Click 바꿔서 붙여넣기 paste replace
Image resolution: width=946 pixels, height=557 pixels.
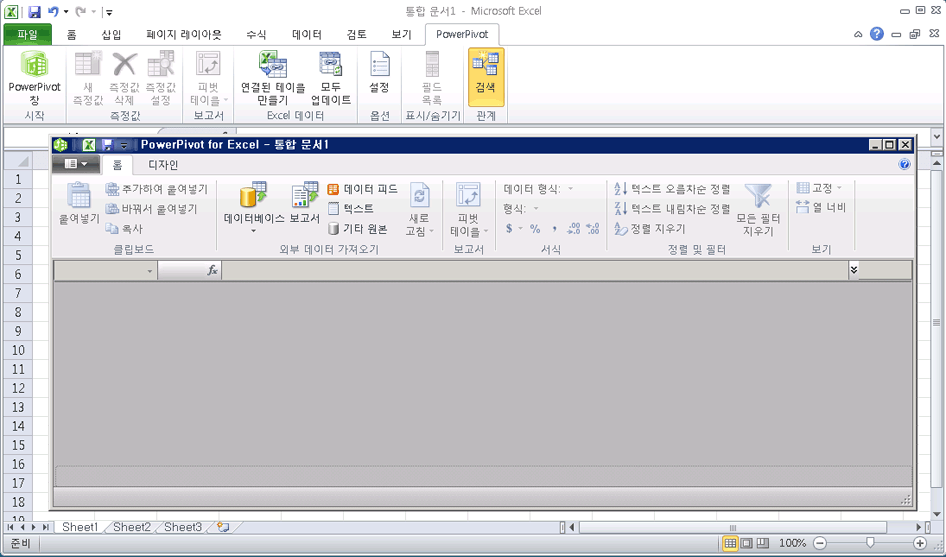(151, 209)
